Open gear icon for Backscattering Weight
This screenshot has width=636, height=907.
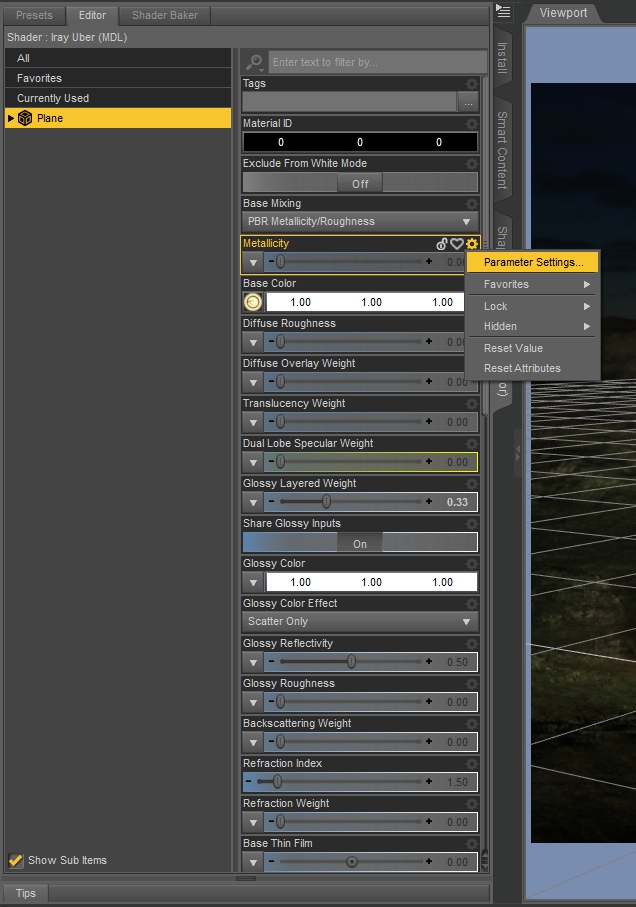tap(472, 723)
